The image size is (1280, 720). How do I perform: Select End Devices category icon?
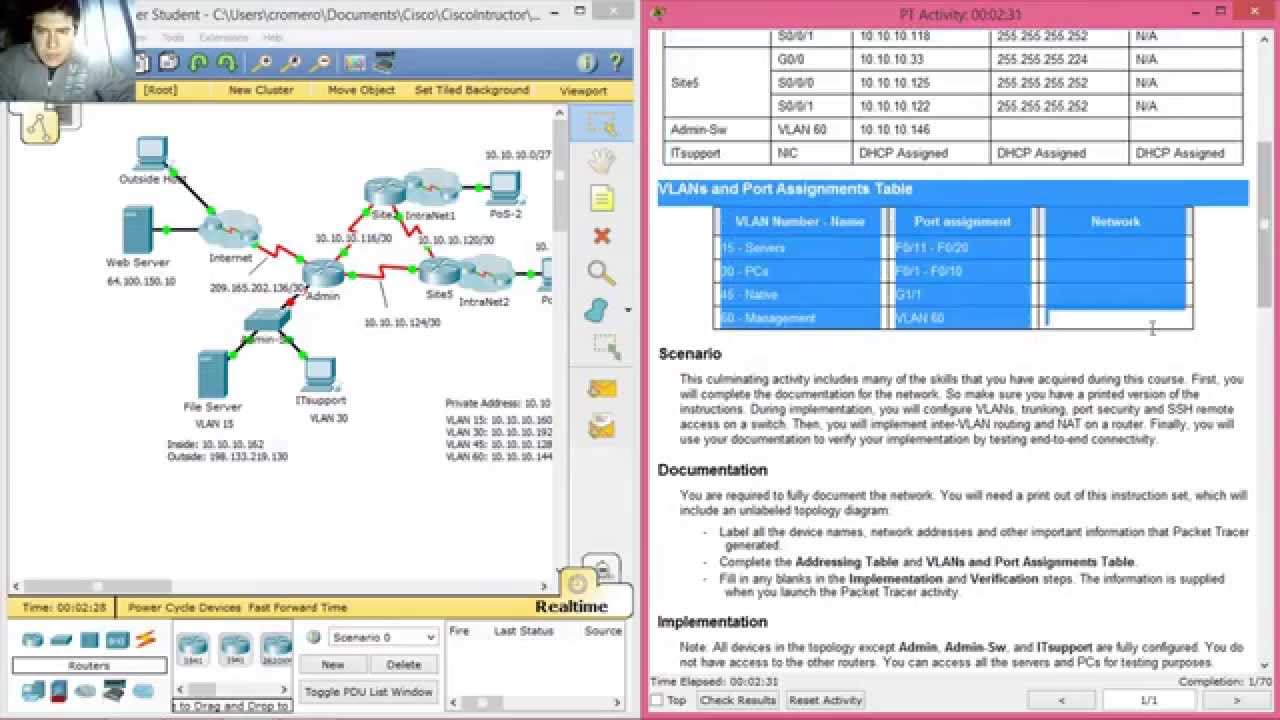tap(33, 690)
